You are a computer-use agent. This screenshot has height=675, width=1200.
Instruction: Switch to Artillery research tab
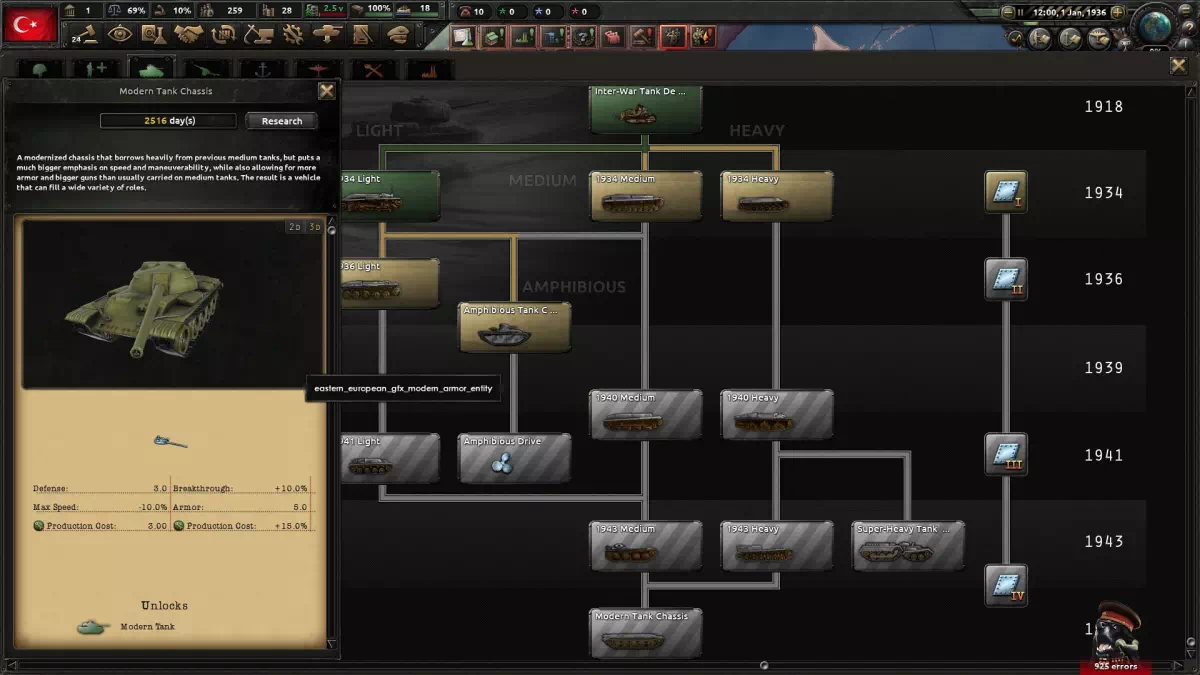pos(207,70)
